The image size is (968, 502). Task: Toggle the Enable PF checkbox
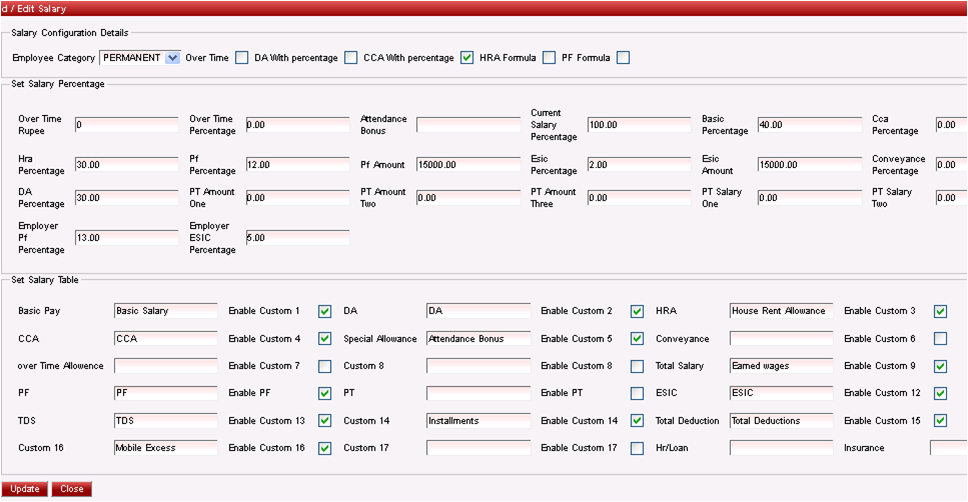pyautogui.click(x=325, y=394)
